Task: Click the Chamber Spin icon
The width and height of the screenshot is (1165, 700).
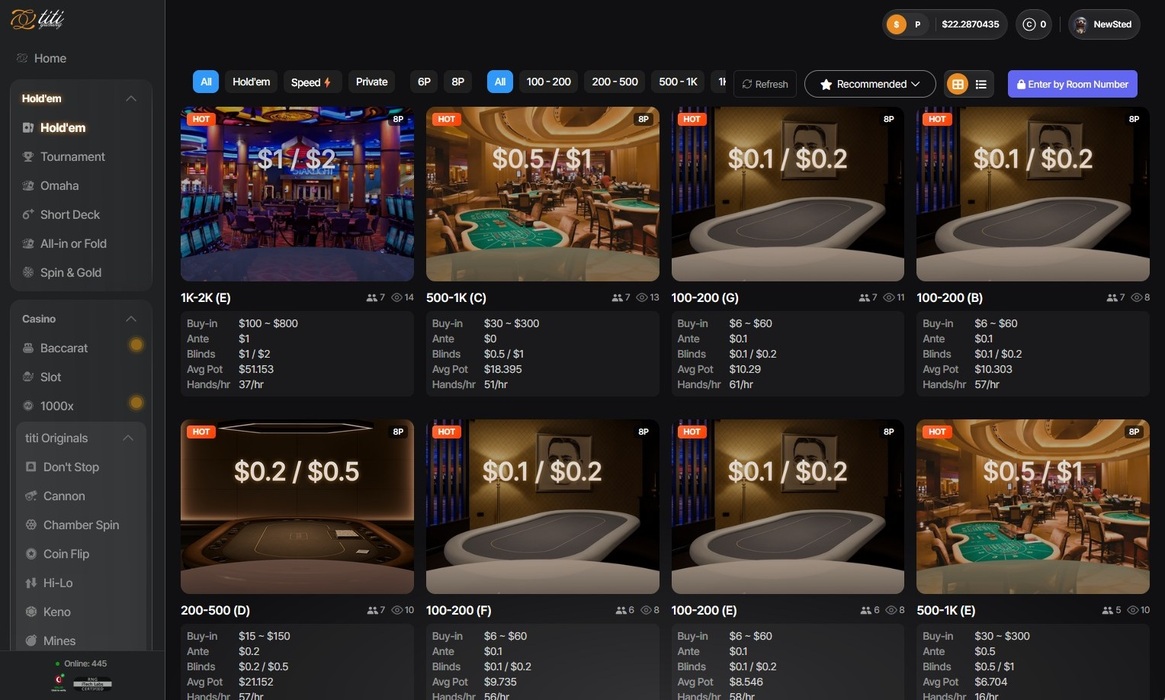Action: pyautogui.click(x=31, y=525)
